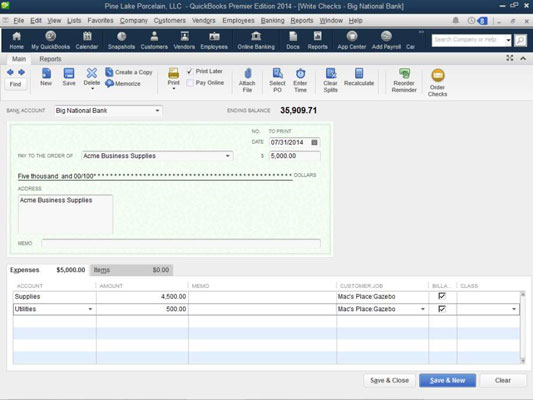Expand the Bank Account dropdown

[x=157, y=111]
